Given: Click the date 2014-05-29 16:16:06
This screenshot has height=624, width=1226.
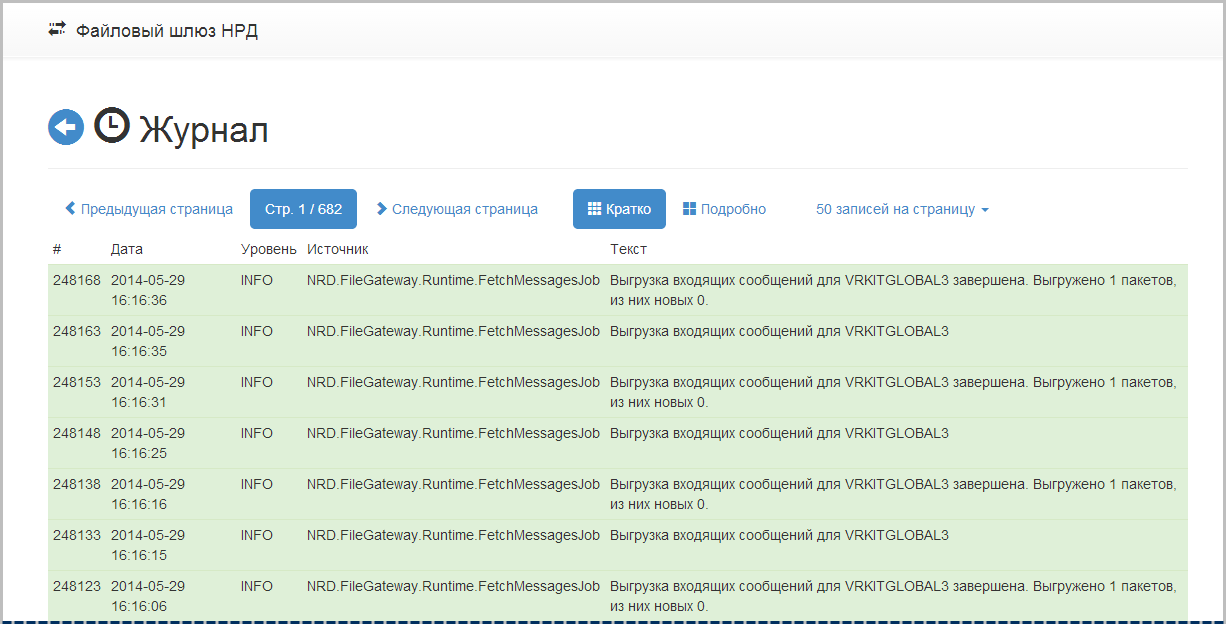Looking at the screenshot, I should [x=148, y=596].
